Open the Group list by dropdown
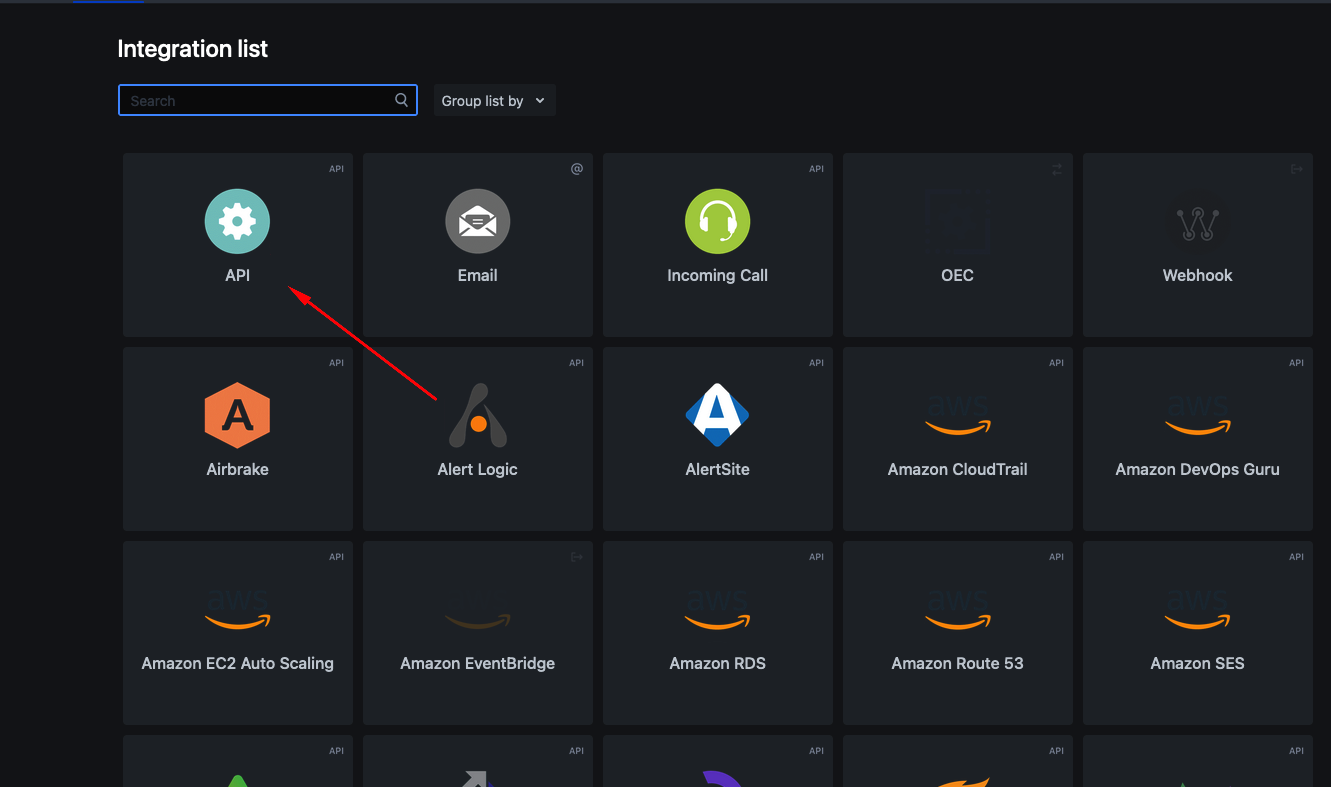This screenshot has height=787, width=1331. 495,101
